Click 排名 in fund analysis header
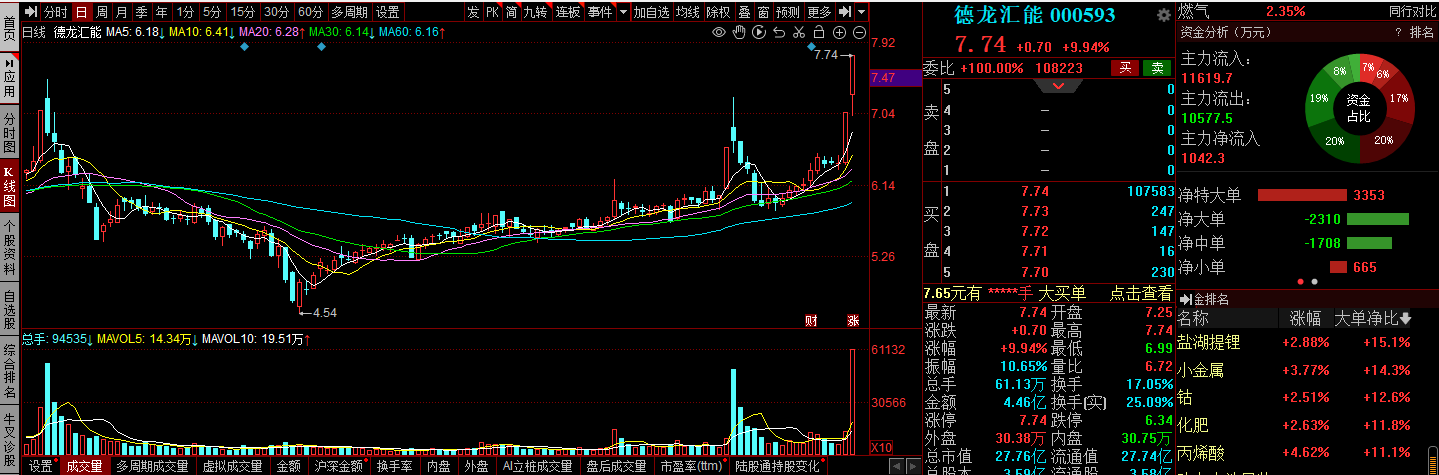 click(1421, 33)
